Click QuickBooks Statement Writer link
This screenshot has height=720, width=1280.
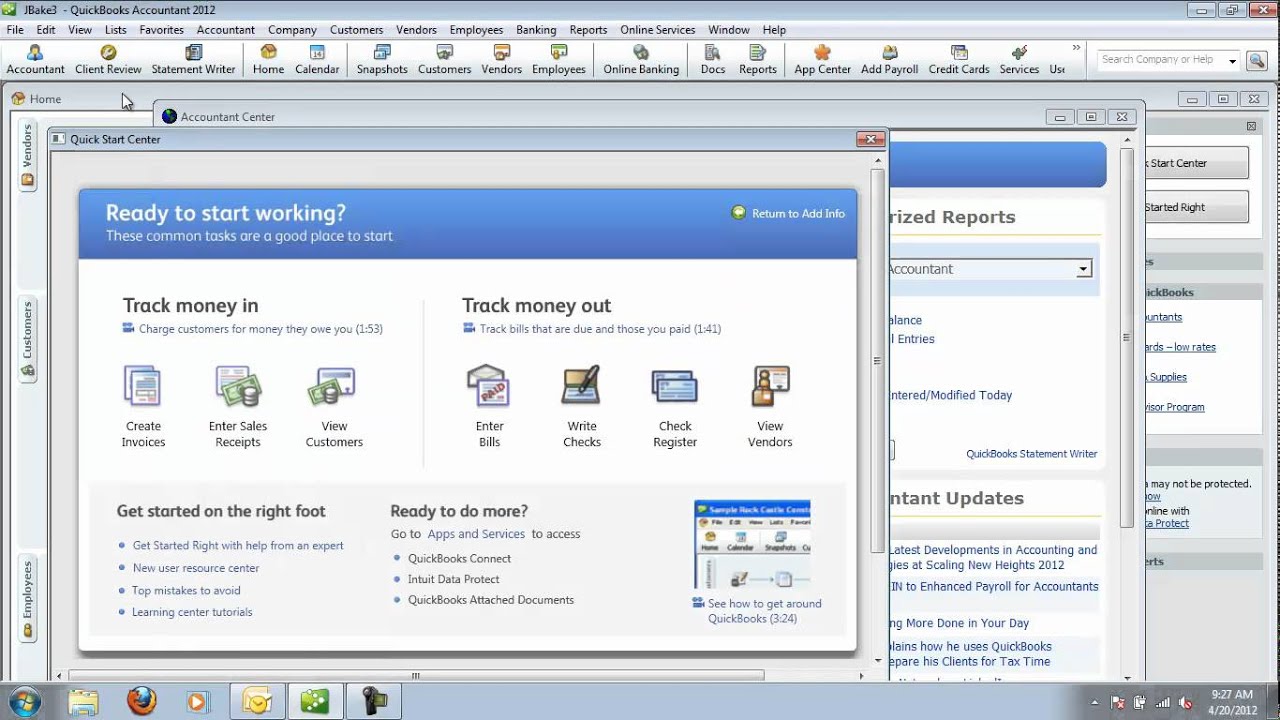coord(1031,454)
